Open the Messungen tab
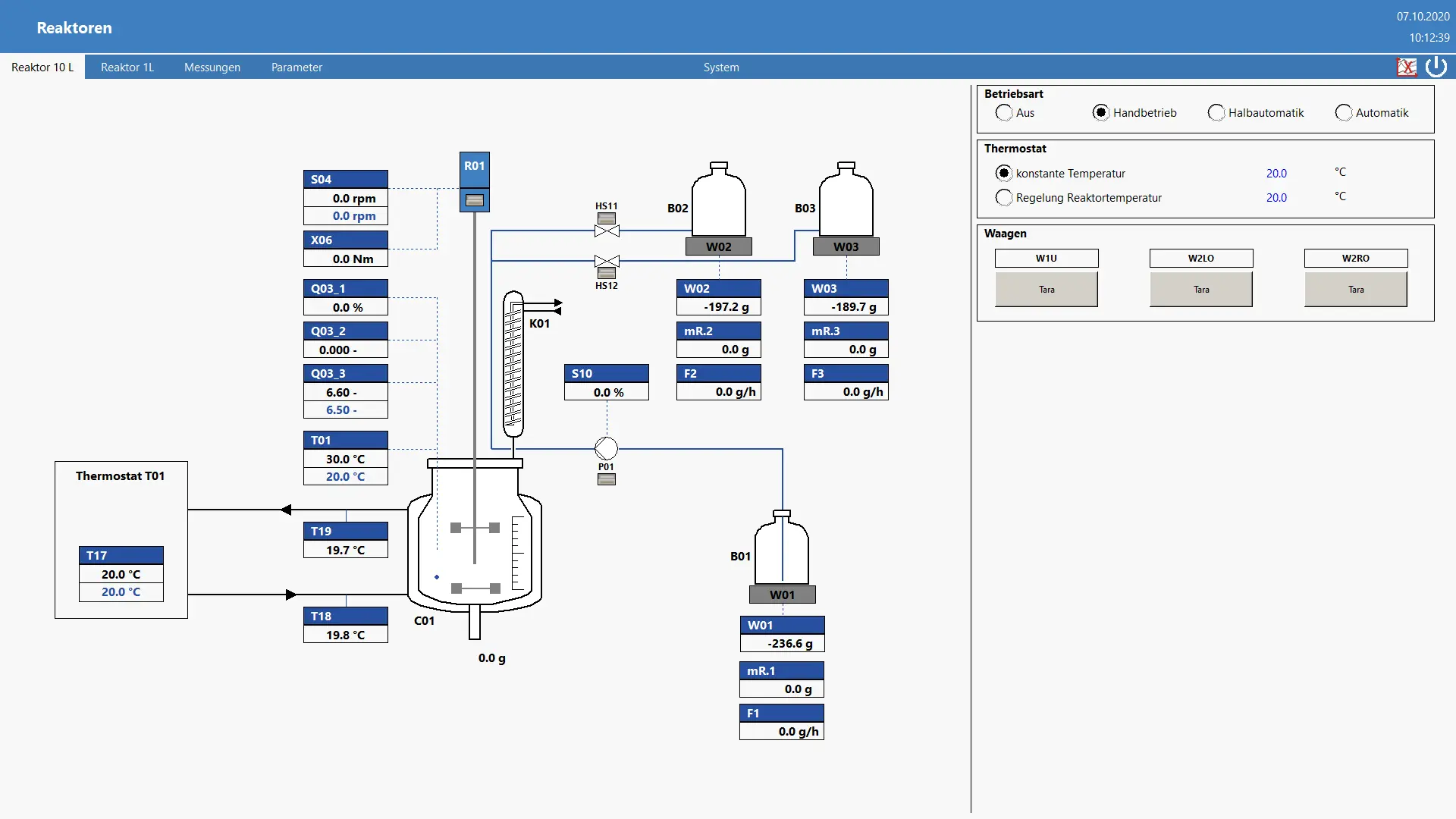 click(212, 67)
